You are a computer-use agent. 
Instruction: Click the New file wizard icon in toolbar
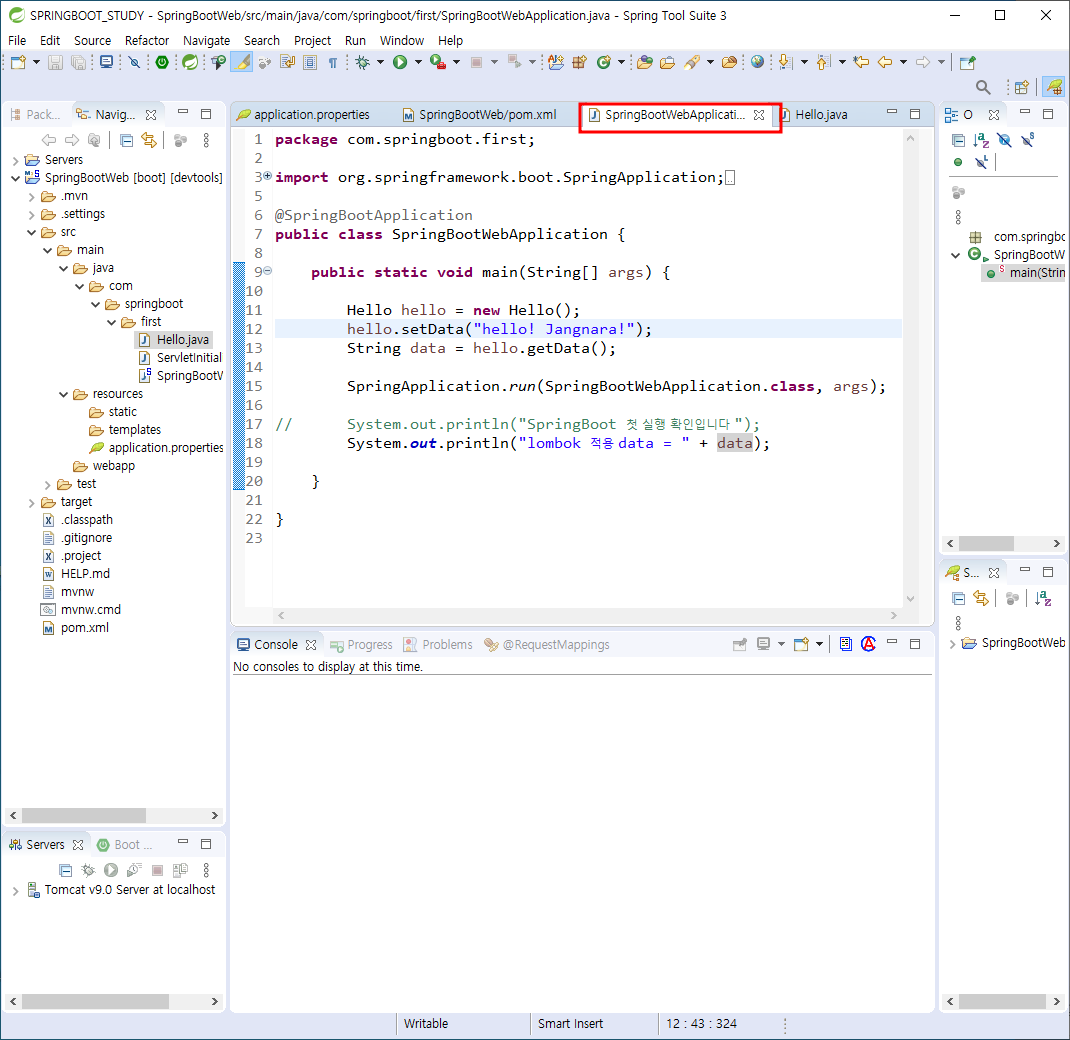click(x=18, y=63)
